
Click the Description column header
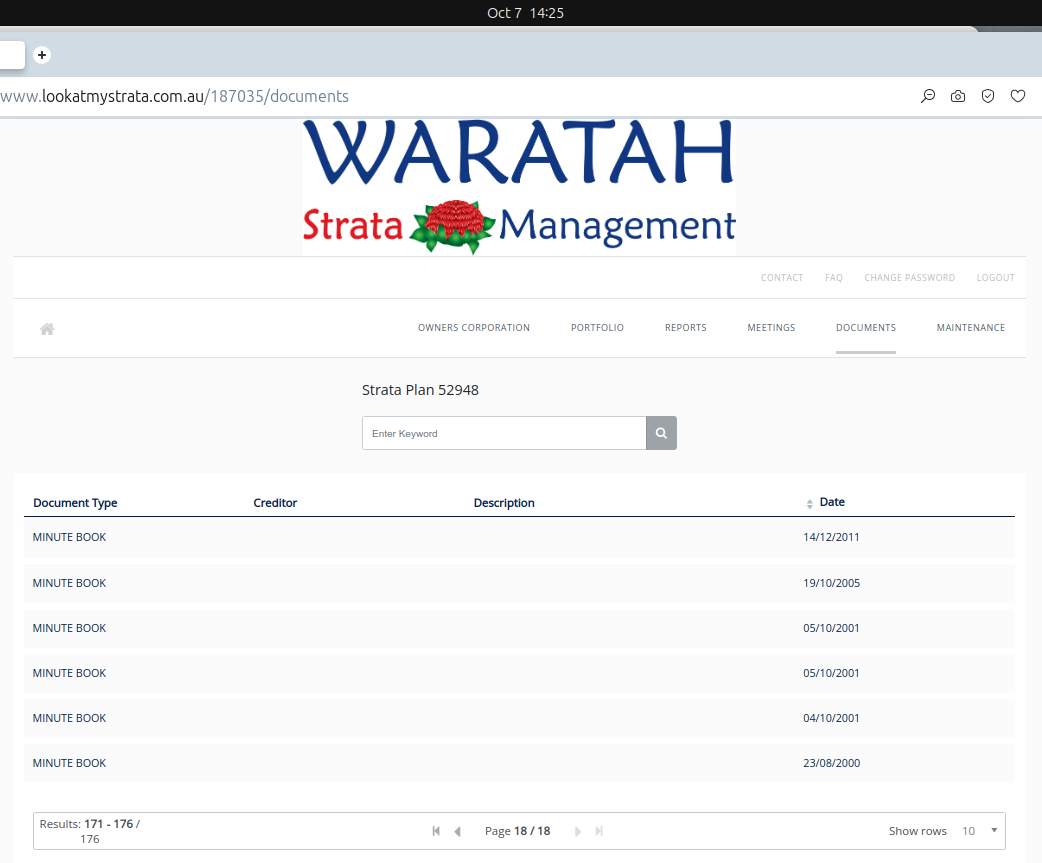(x=504, y=503)
